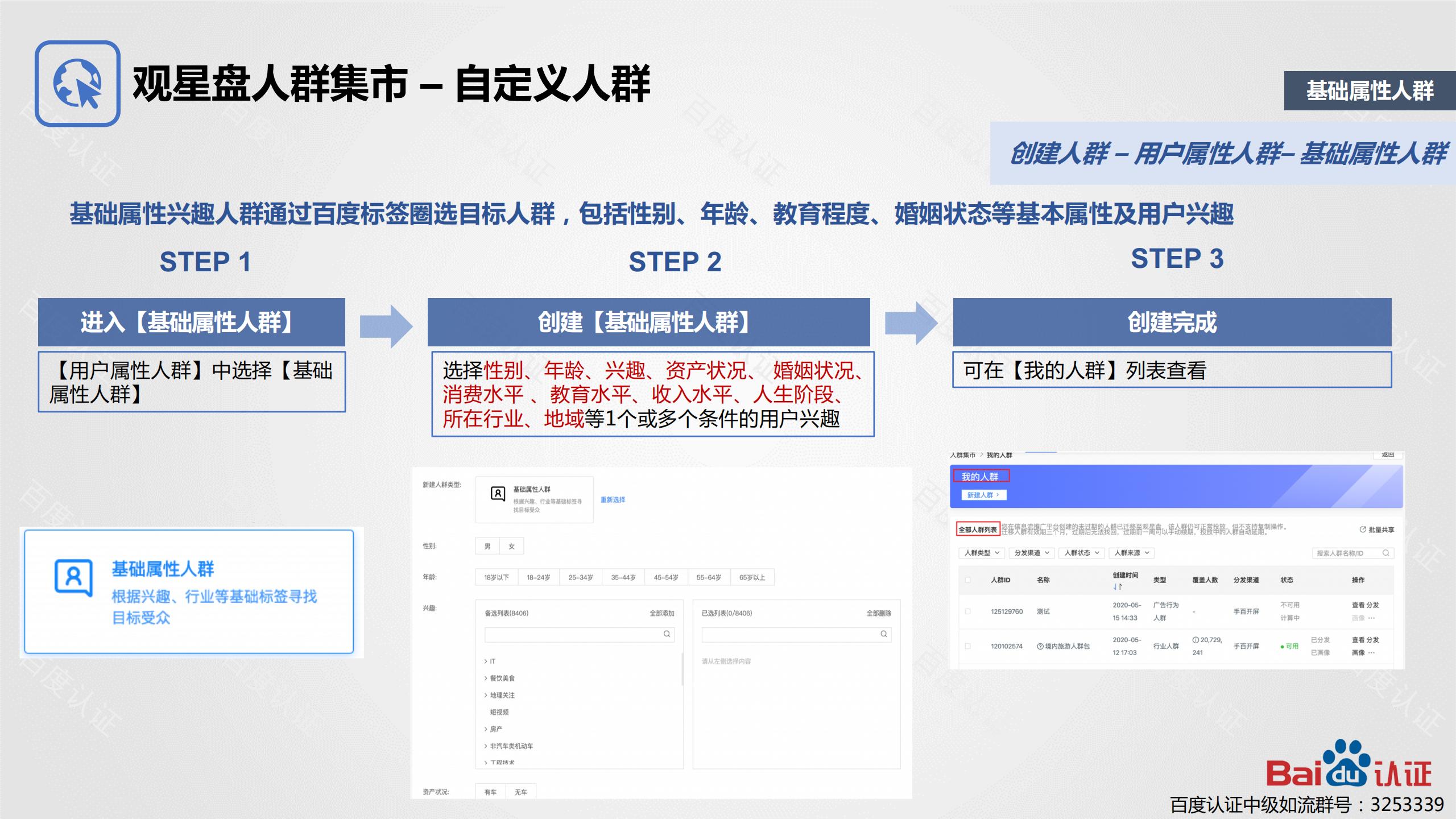1456x819 pixels.
Task: Select the 18-24岁 age option
Action: click(x=538, y=577)
